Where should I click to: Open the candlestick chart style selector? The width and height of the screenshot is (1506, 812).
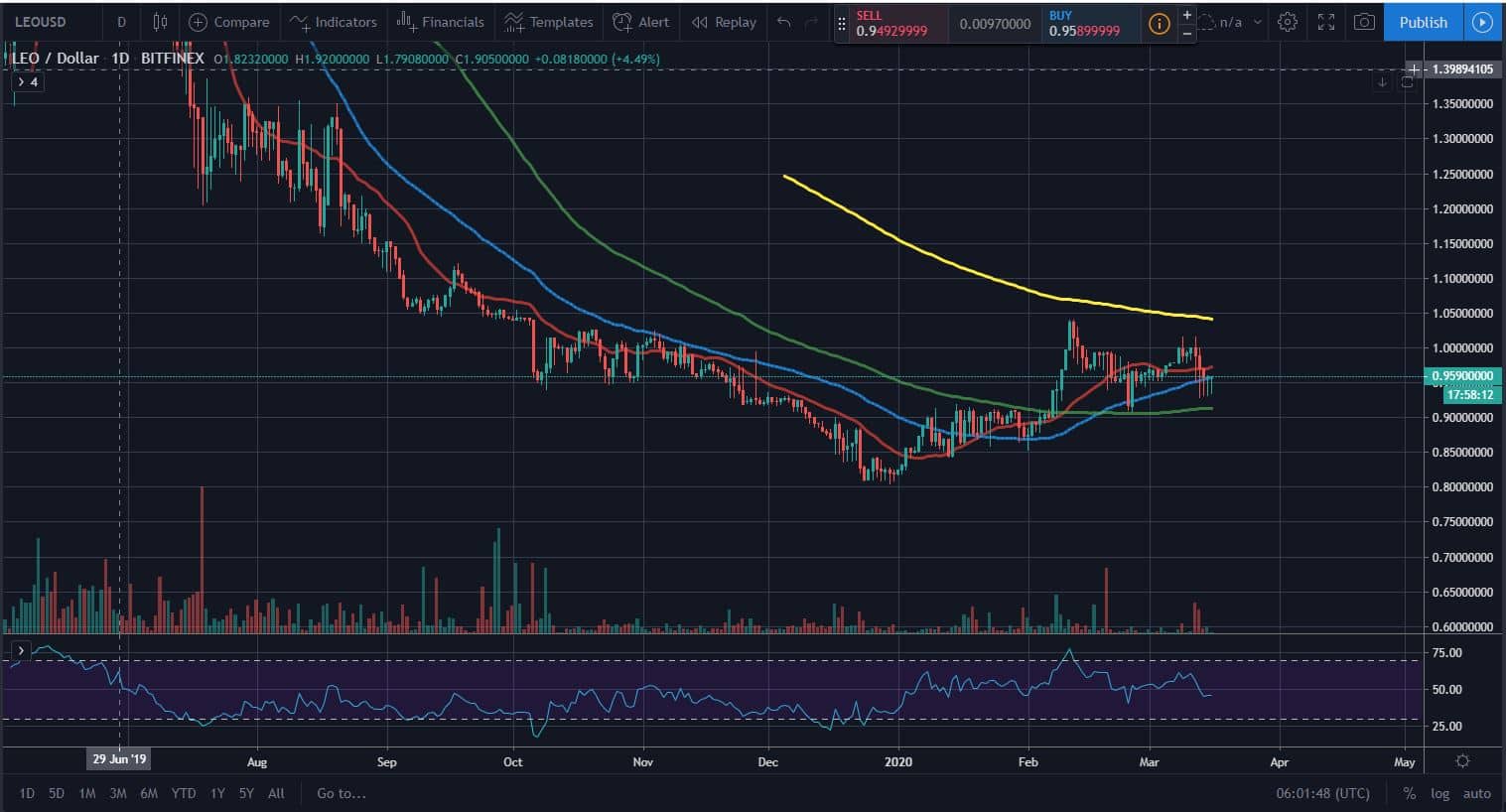point(160,22)
